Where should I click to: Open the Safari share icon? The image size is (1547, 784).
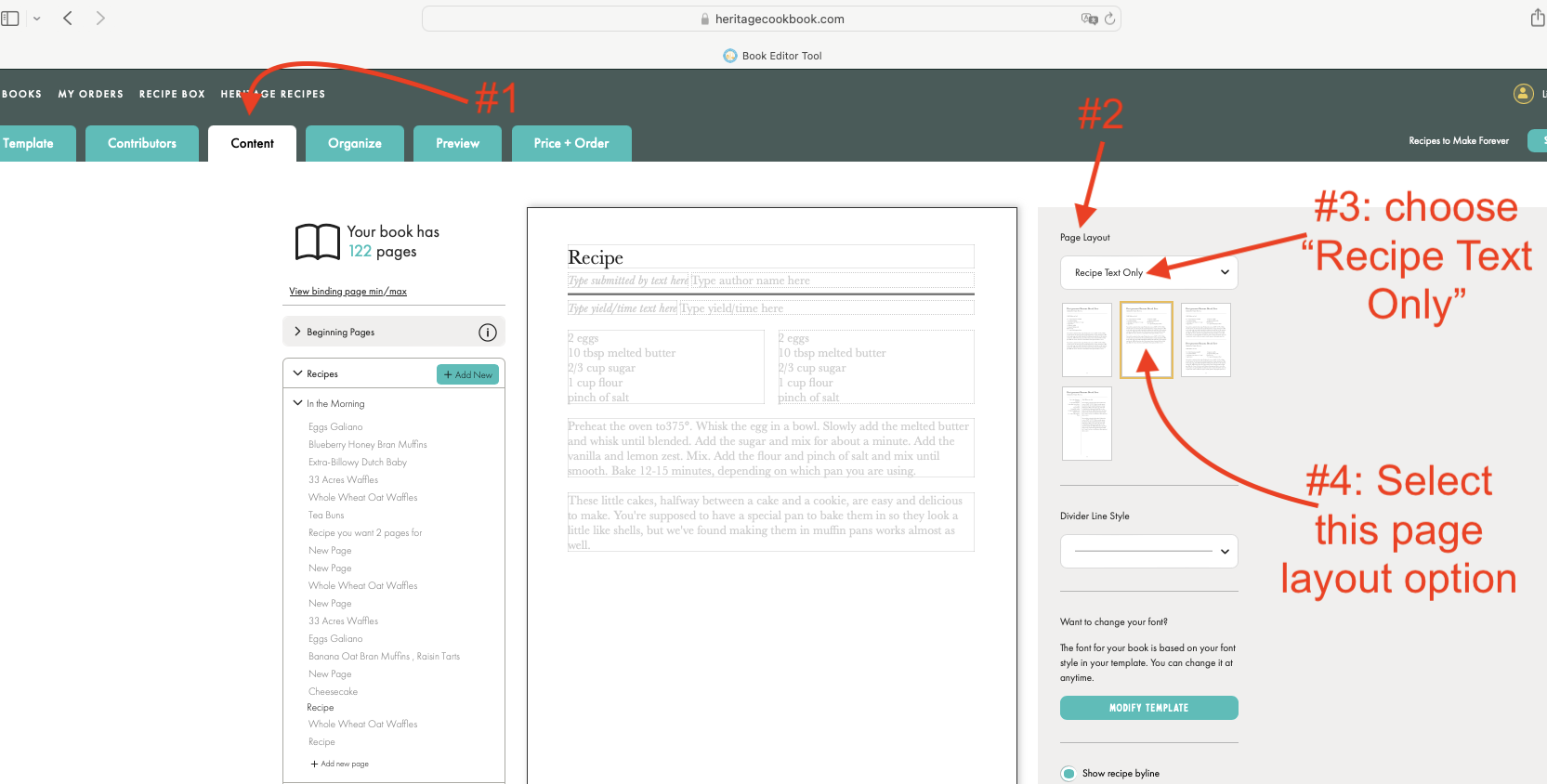[x=1538, y=18]
